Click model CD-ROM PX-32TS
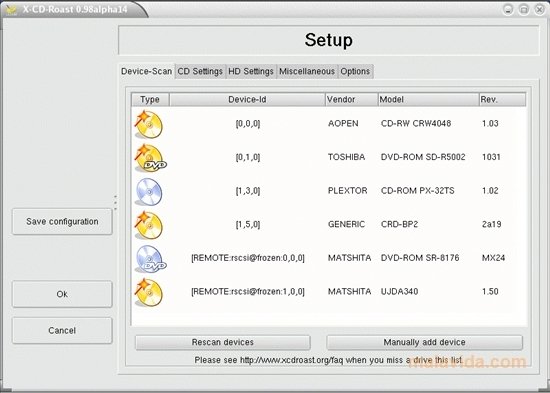This screenshot has height=393, width=550. pyautogui.click(x=417, y=191)
